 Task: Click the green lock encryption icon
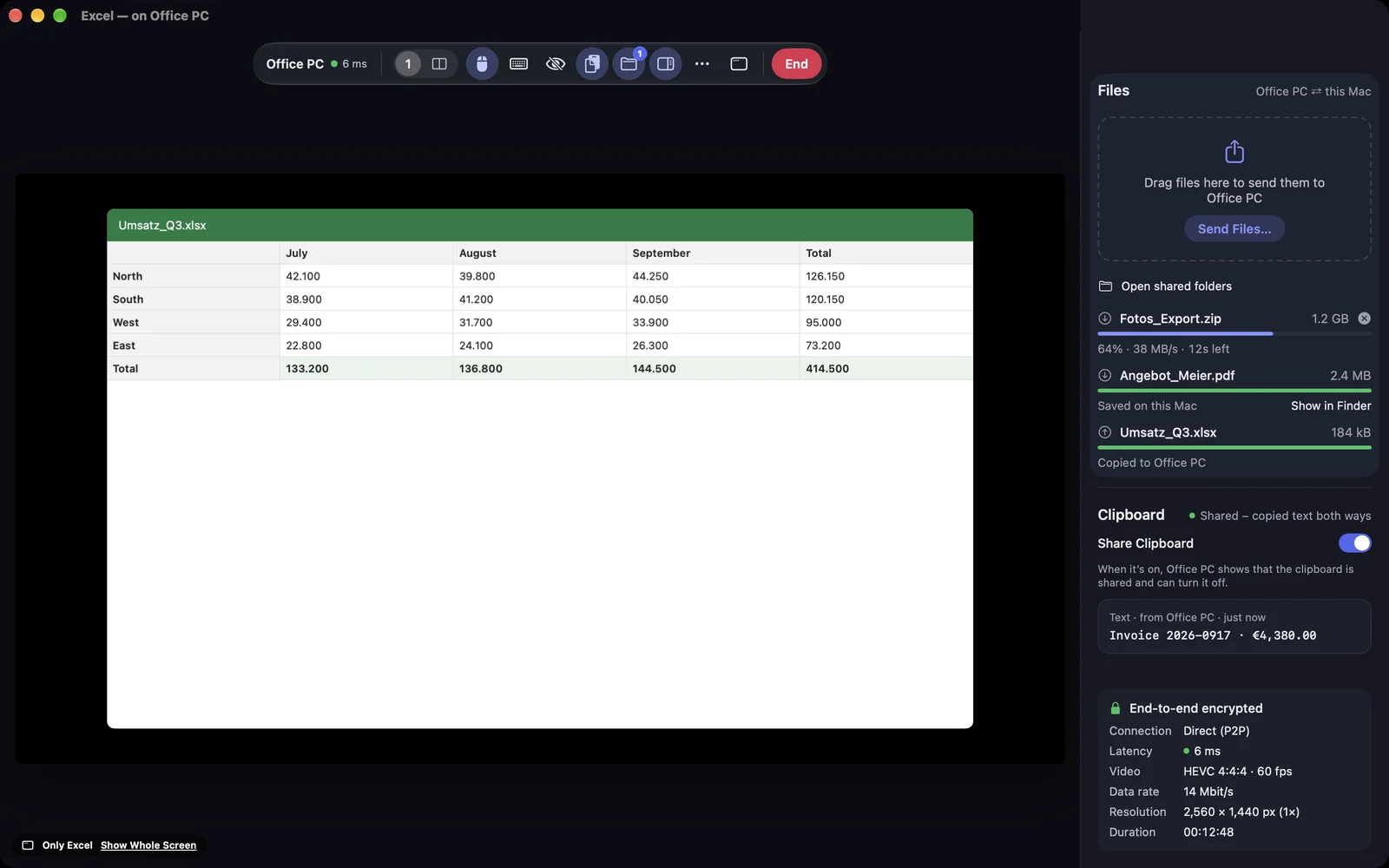click(x=1116, y=708)
